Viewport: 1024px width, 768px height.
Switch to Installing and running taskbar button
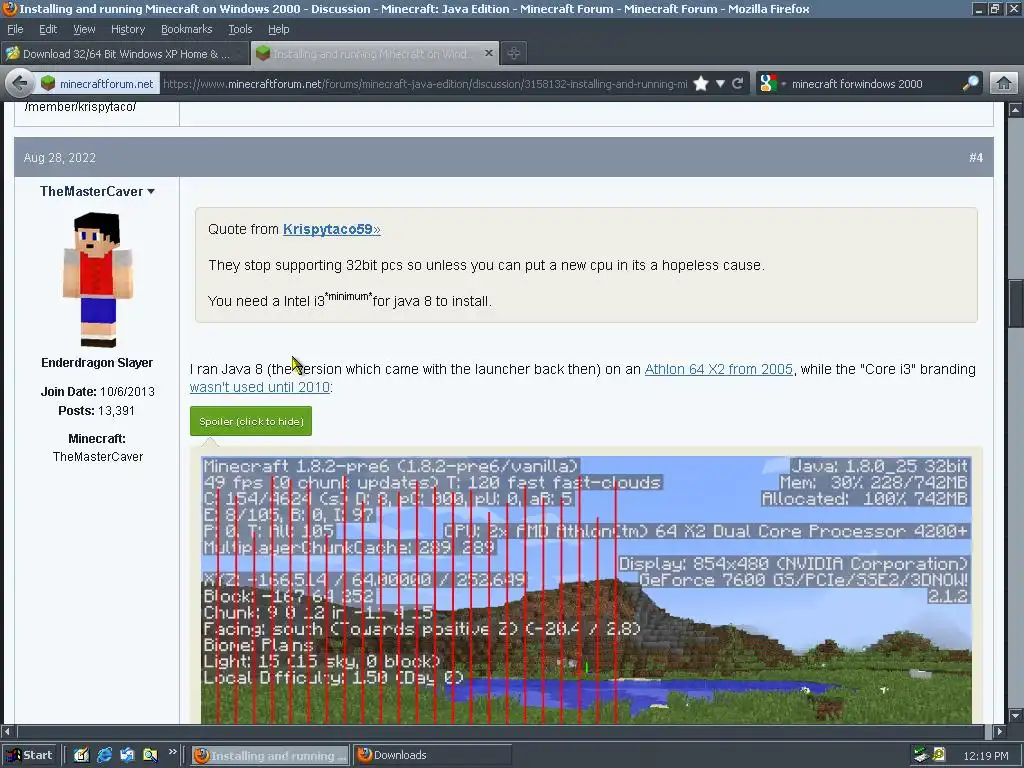point(270,756)
